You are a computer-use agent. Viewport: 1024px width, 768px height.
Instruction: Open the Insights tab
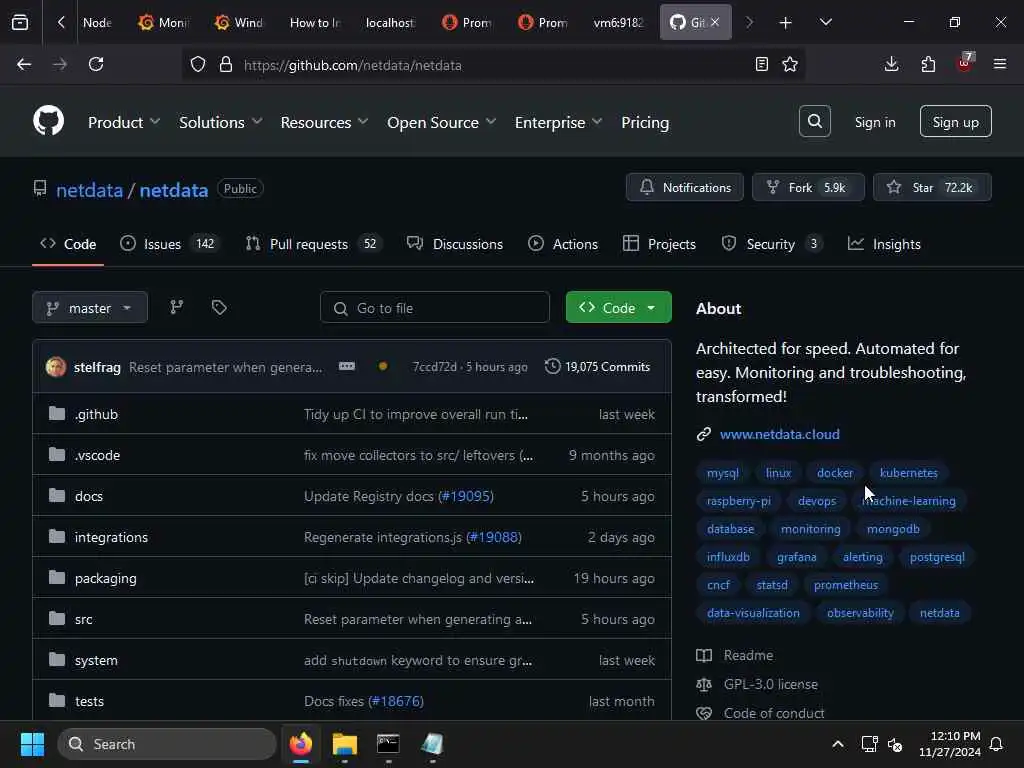pos(884,244)
